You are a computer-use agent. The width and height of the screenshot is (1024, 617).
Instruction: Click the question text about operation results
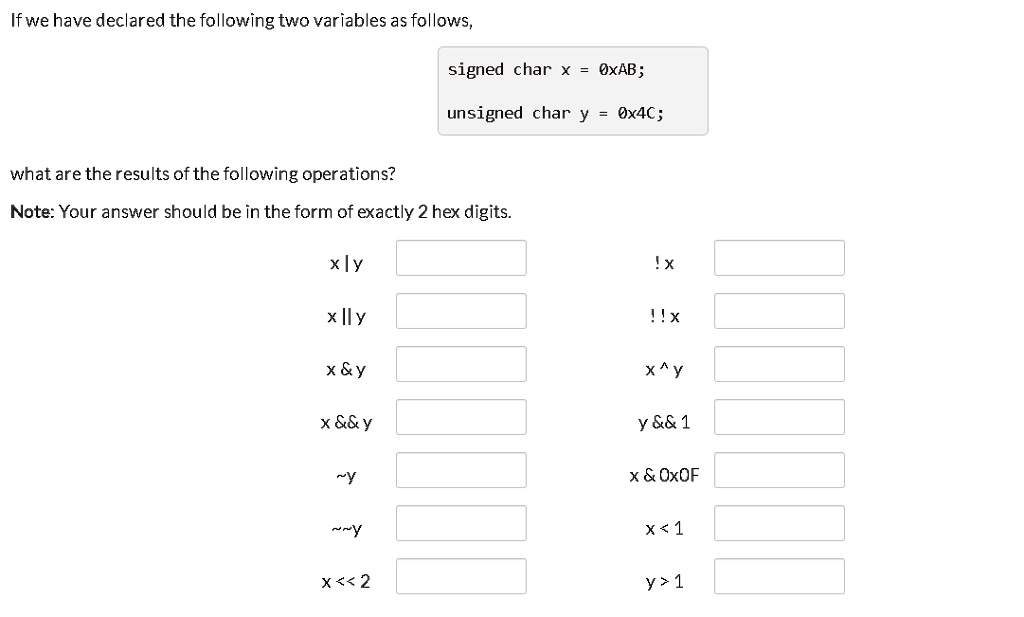tap(203, 174)
